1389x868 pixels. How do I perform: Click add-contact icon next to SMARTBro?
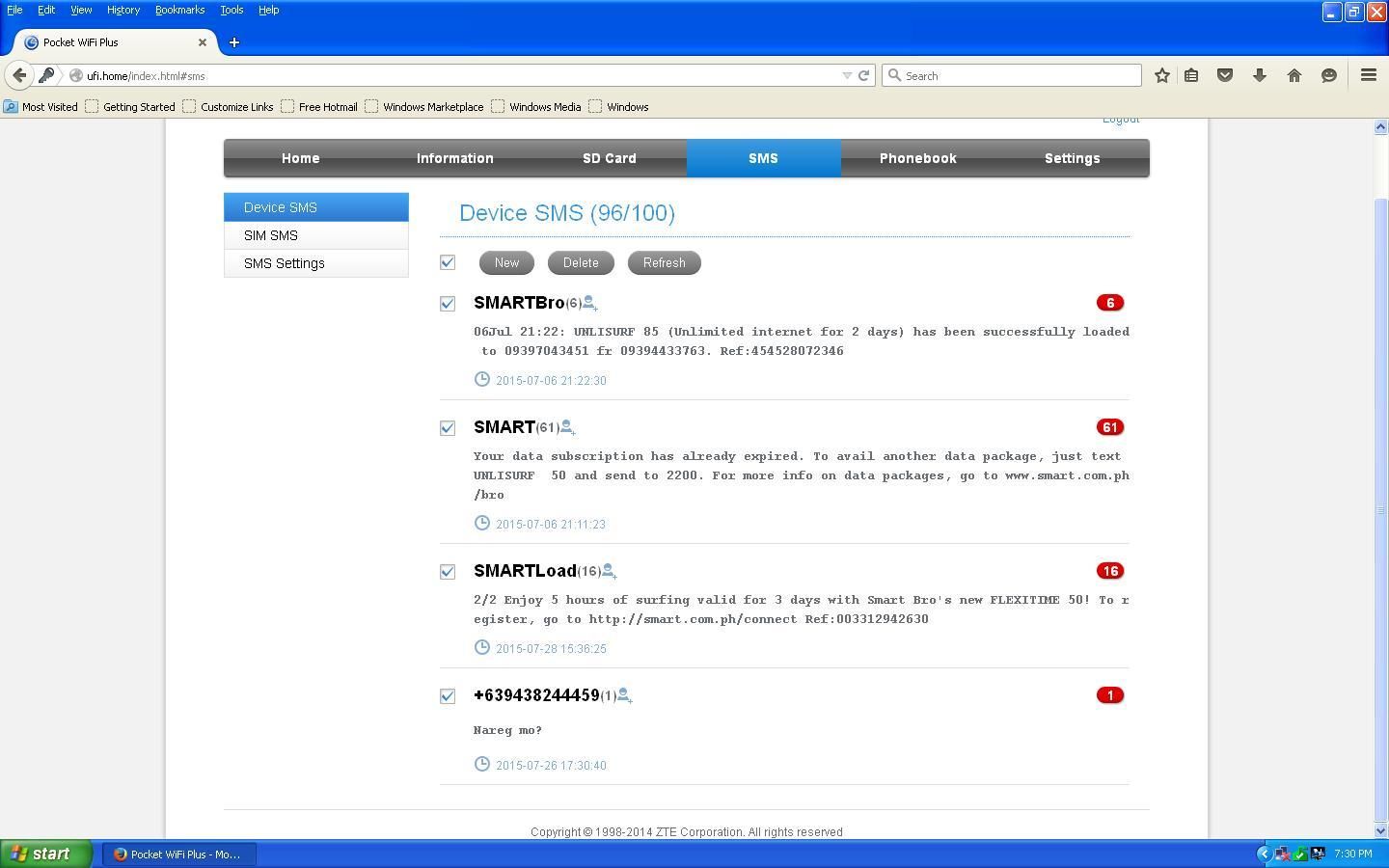pos(590,304)
